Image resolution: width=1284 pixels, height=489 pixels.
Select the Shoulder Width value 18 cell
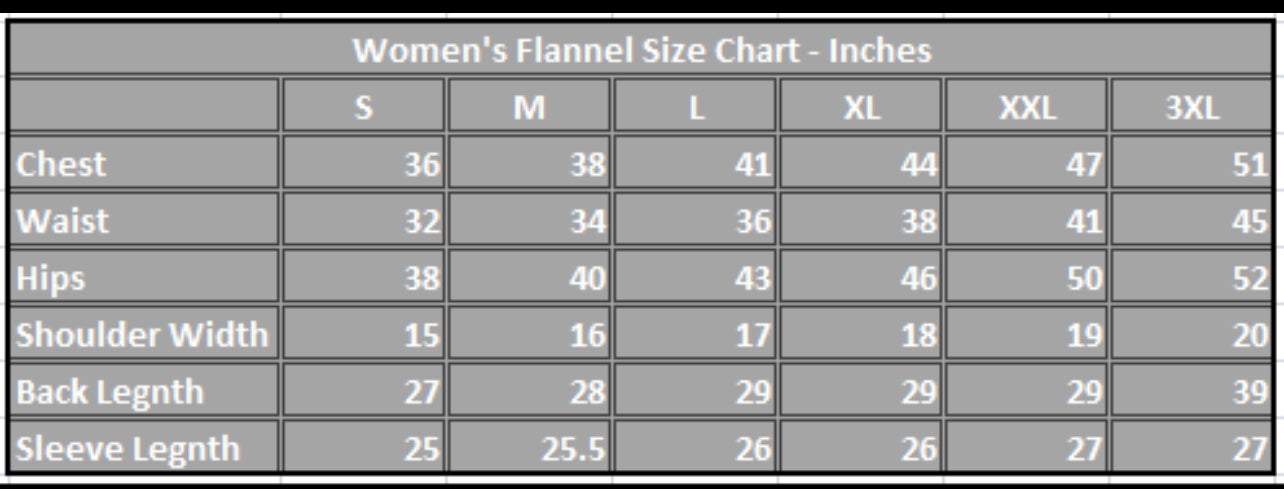pyautogui.click(x=861, y=335)
